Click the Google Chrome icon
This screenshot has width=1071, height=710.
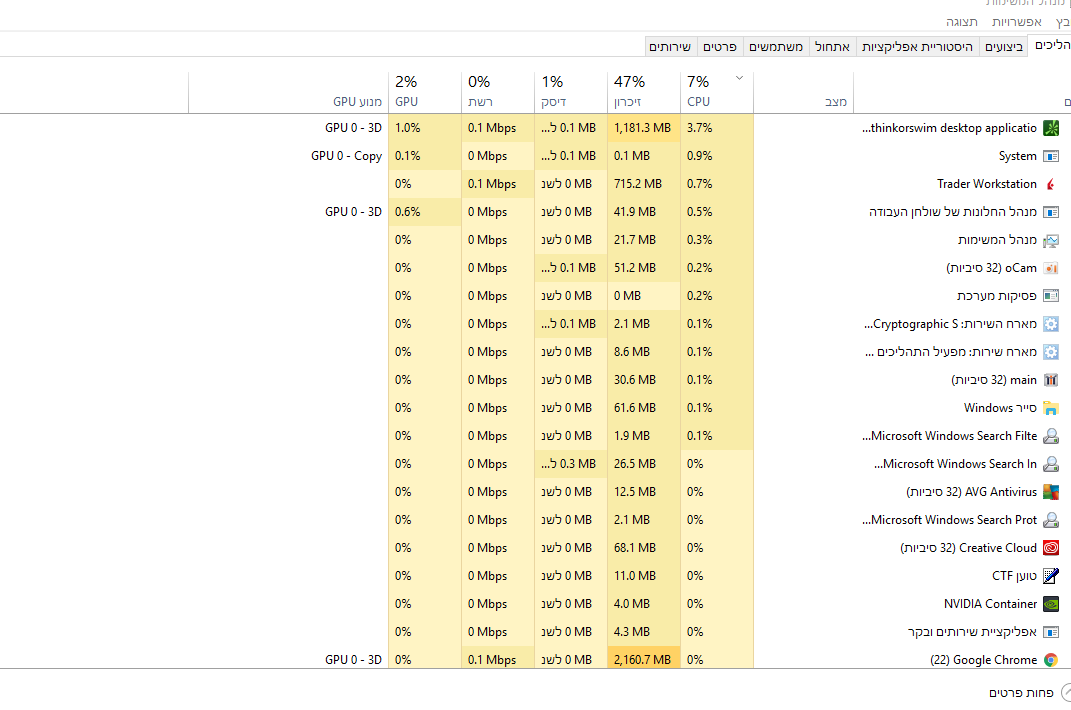1051,660
